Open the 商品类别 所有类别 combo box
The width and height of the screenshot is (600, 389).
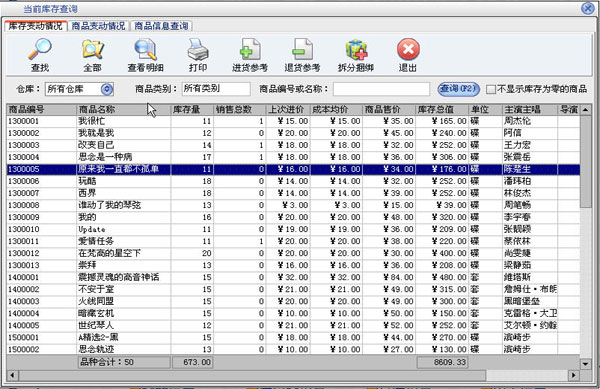click(216, 89)
